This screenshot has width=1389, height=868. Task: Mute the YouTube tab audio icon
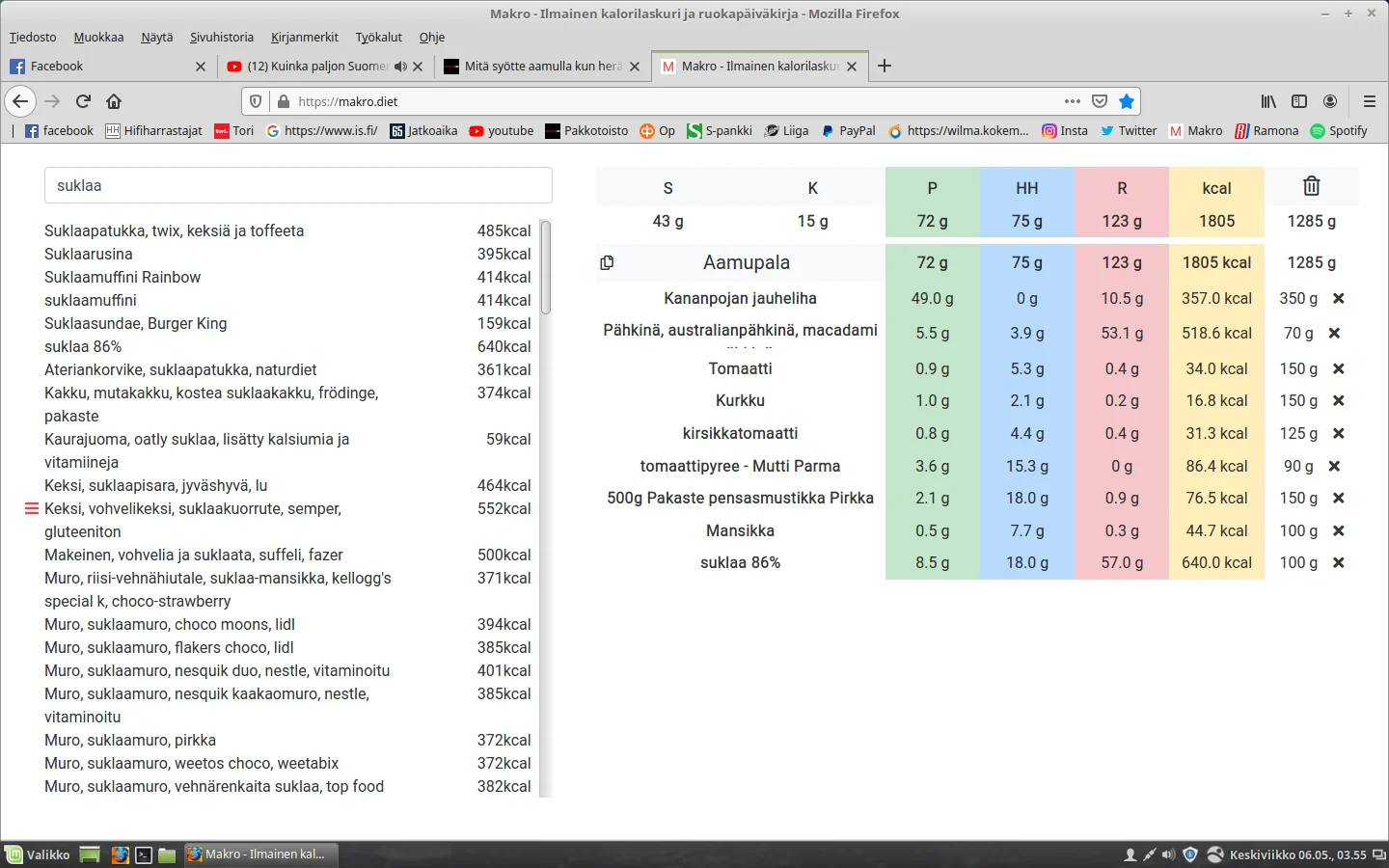coord(400,67)
